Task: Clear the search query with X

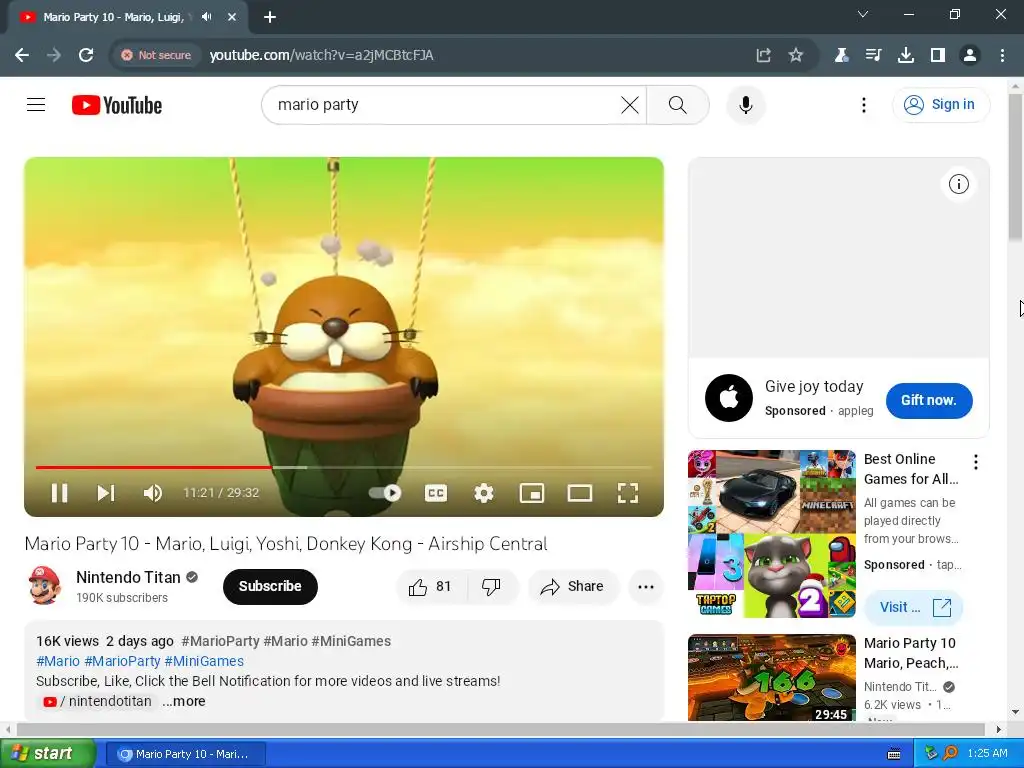Action: click(x=630, y=104)
